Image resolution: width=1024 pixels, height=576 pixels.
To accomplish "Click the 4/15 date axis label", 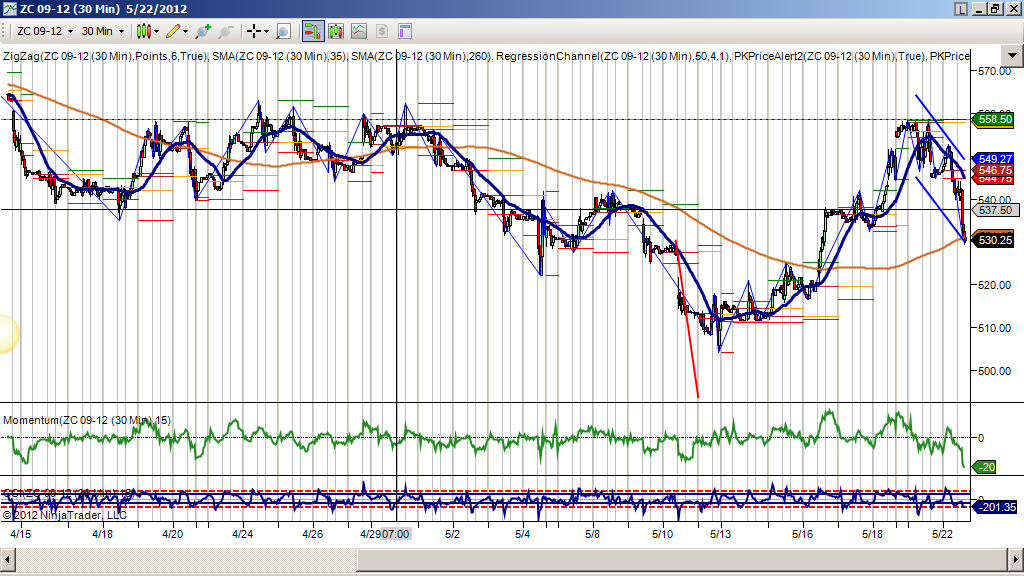I will 21,534.
